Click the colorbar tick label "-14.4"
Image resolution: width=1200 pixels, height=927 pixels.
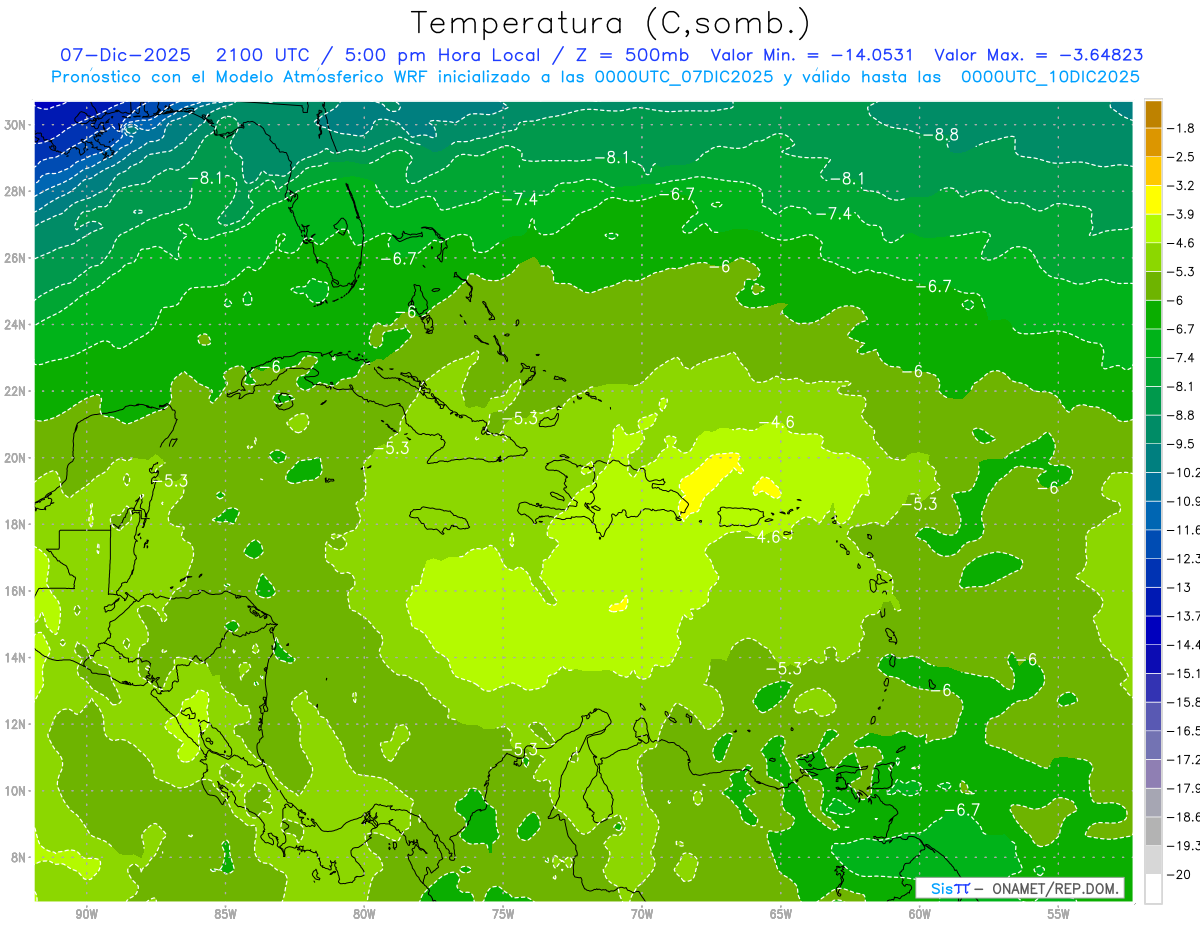coord(1185,644)
